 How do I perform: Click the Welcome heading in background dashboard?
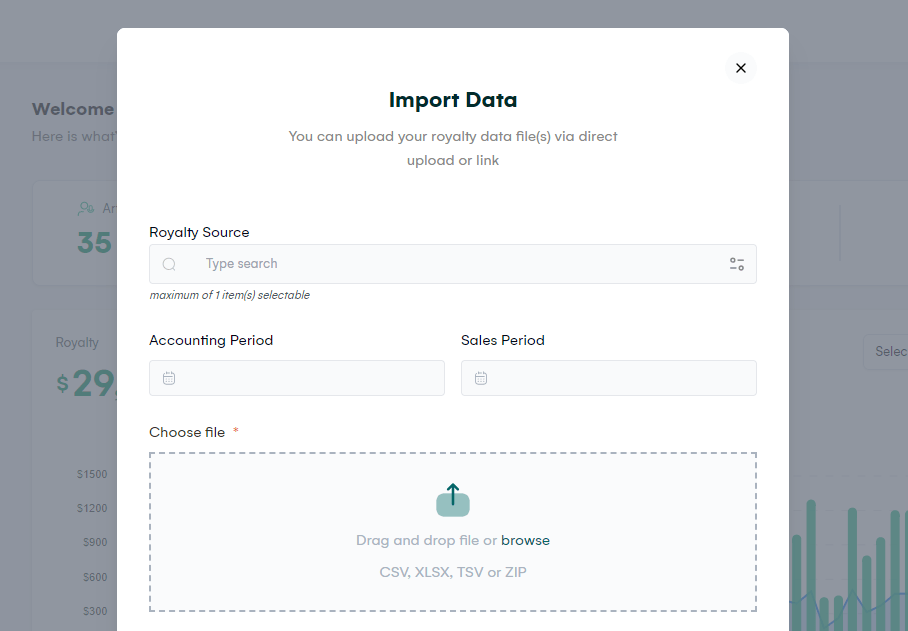point(73,109)
